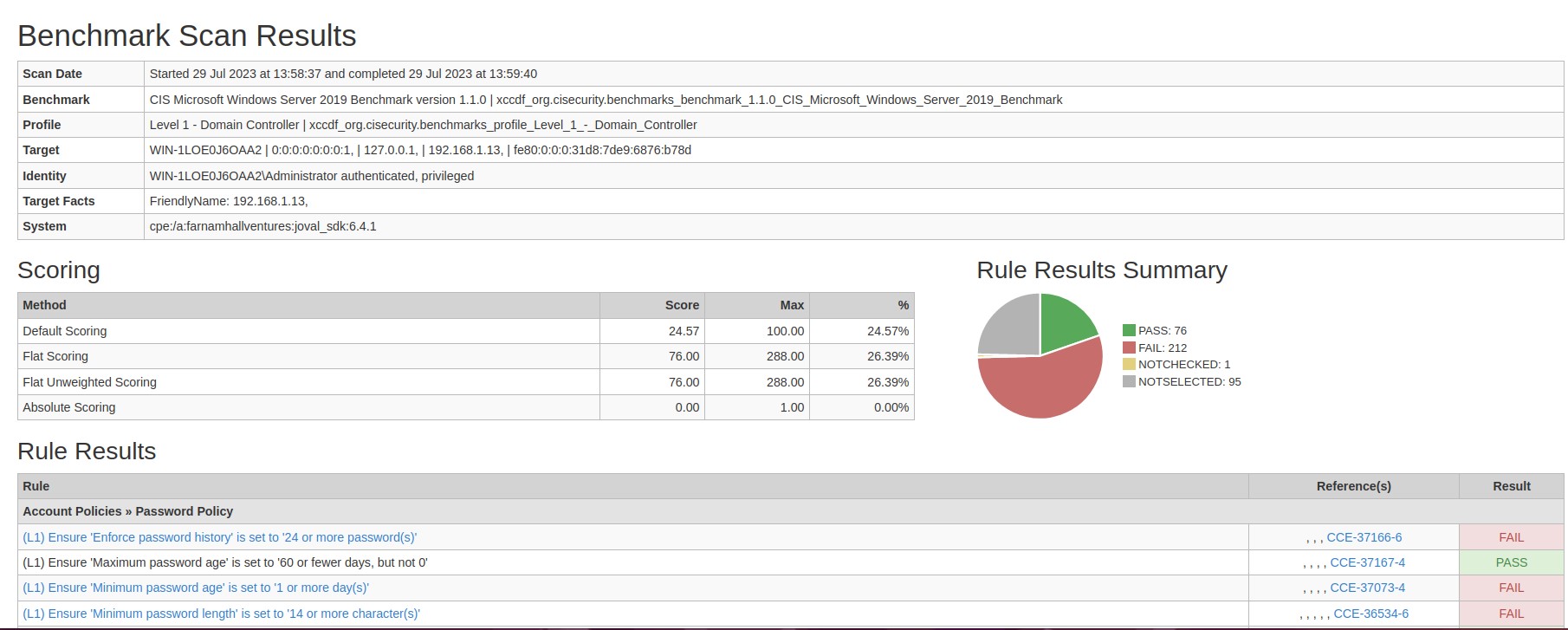Open the 'Minimum password length' rule link
Viewport: 1568px width, 630px height.
point(221,614)
